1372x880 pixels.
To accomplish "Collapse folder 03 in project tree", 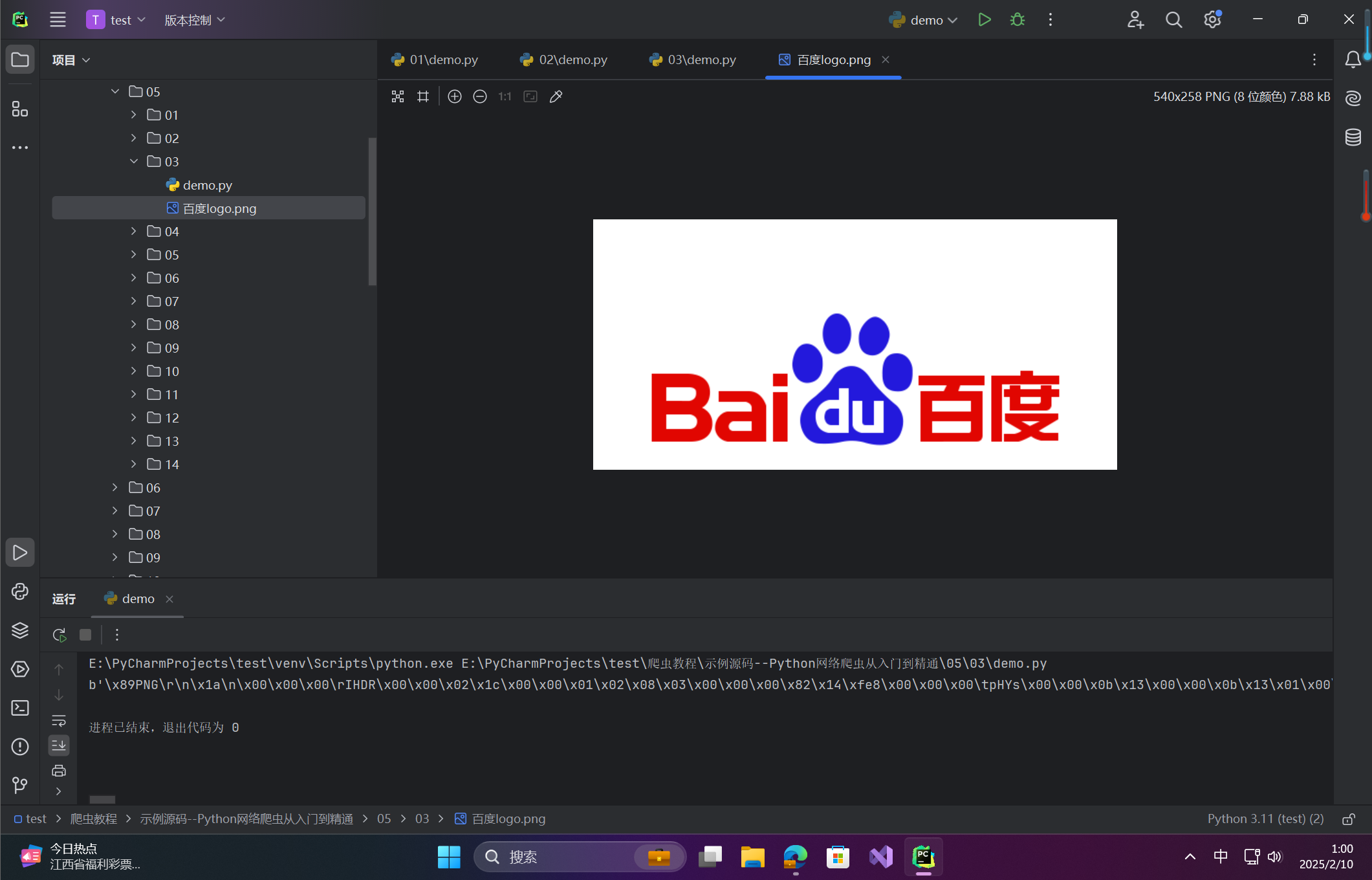I will 133,161.
